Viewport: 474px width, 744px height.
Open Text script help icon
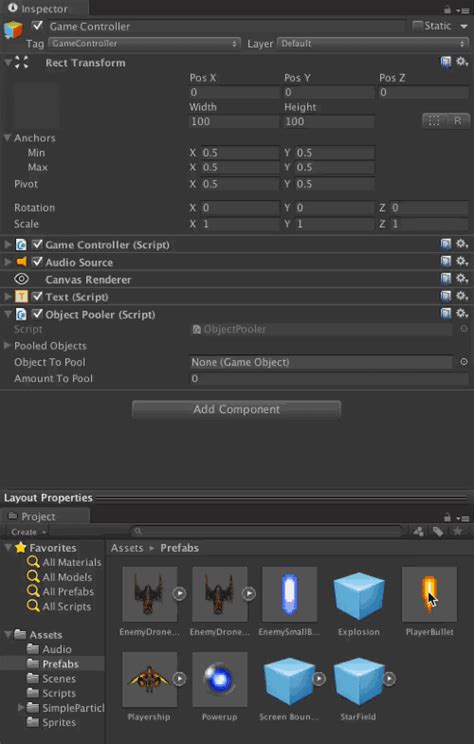[x=446, y=297]
